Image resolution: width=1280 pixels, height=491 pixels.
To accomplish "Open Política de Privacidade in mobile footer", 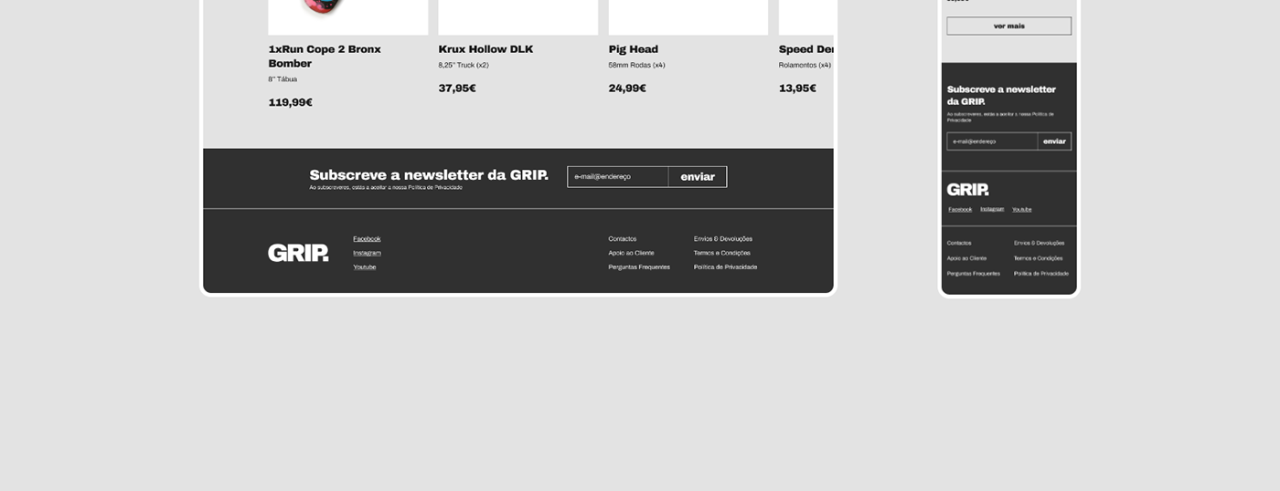I will click(1041, 273).
